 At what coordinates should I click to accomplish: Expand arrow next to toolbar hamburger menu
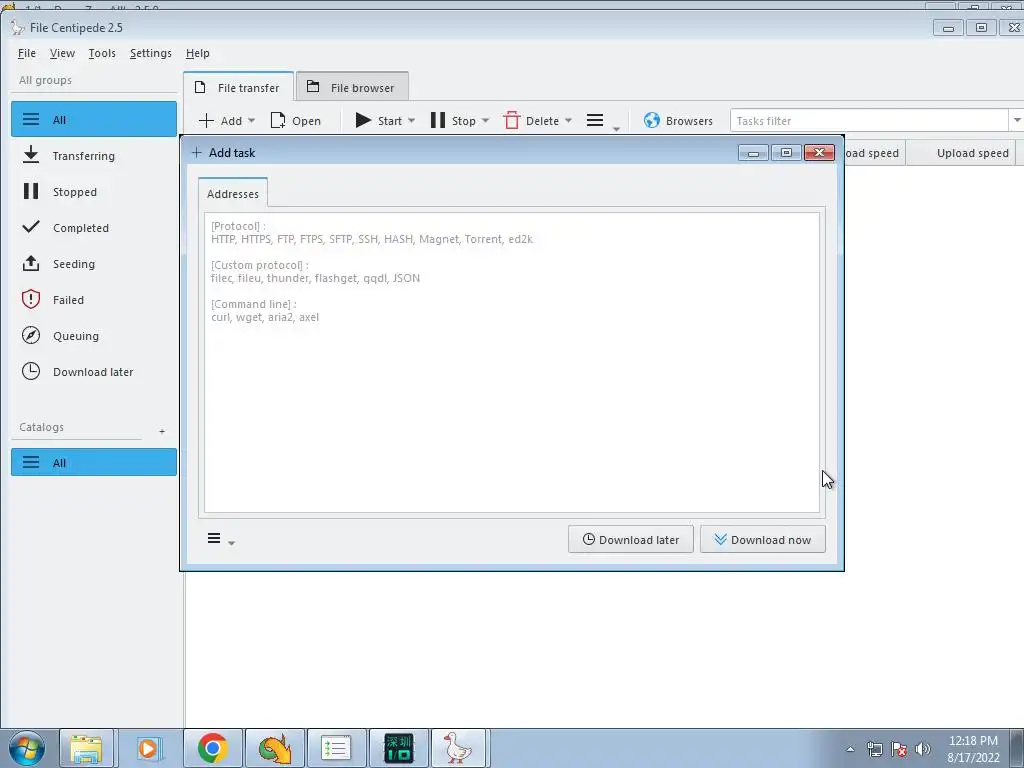pos(616,129)
